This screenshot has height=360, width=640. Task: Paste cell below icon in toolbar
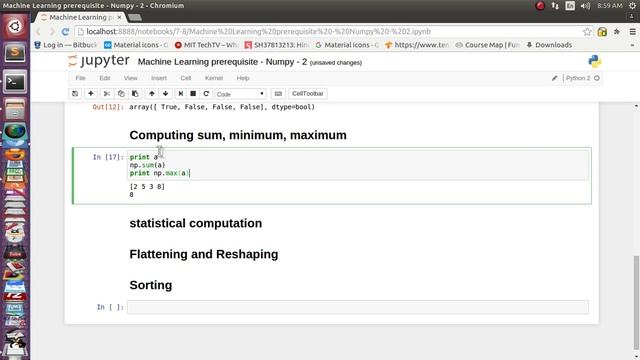[135, 93]
